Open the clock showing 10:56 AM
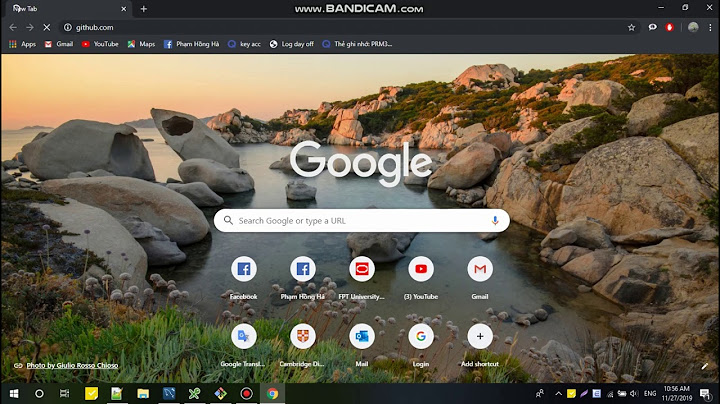The image size is (720, 404). coord(677,393)
